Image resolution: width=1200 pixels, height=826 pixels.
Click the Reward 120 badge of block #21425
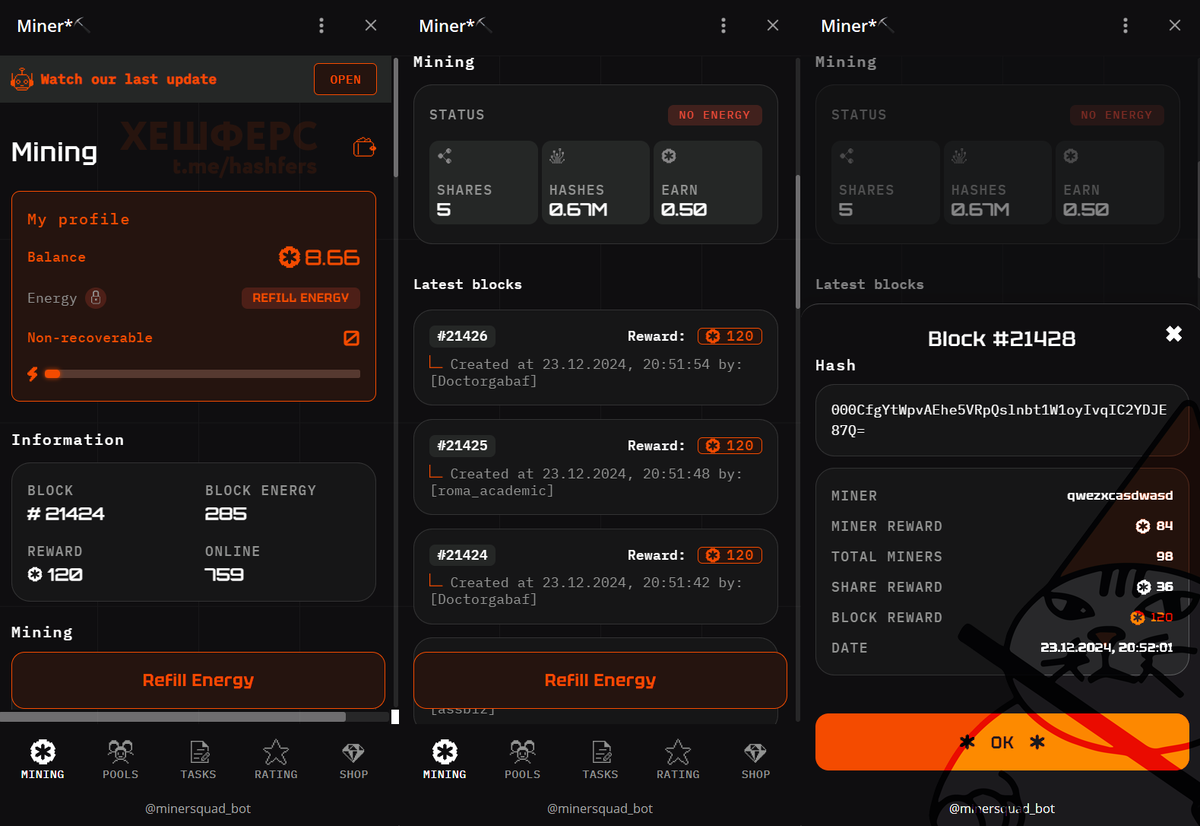pyautogui.click(x=730, y=446)
